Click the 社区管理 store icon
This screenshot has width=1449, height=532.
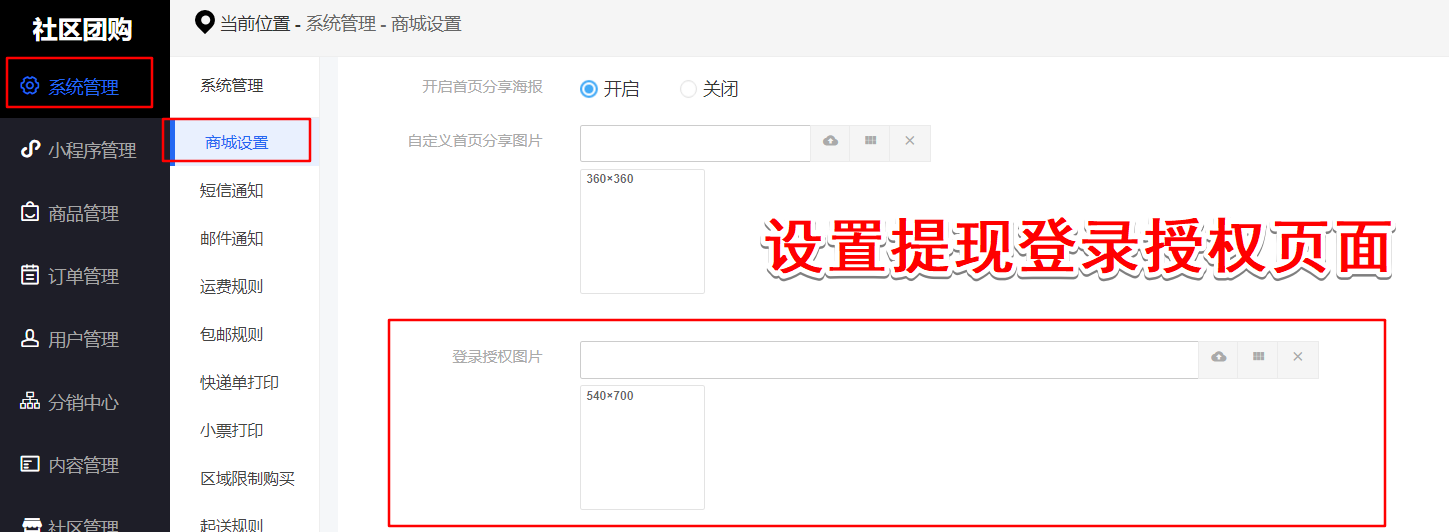click(30, 525)
